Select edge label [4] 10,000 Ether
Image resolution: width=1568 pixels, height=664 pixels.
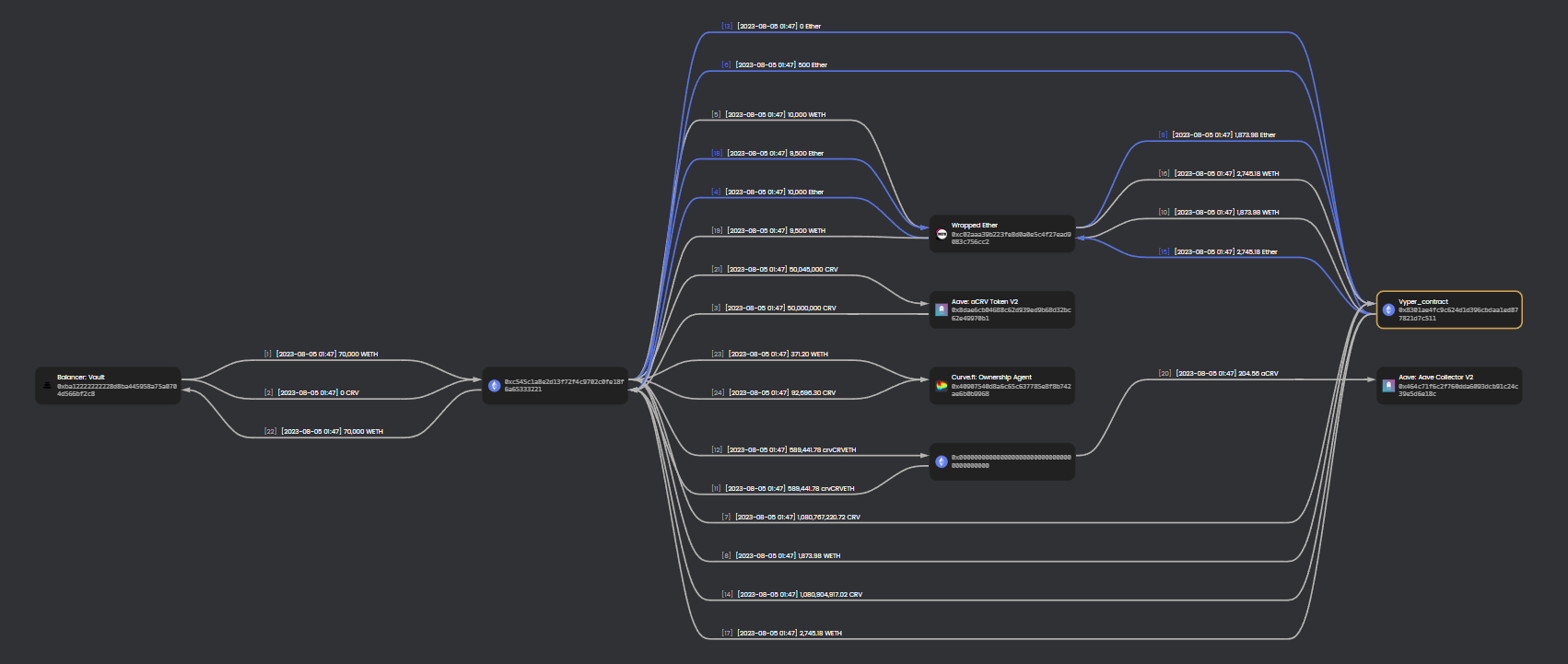pos(767,192)
